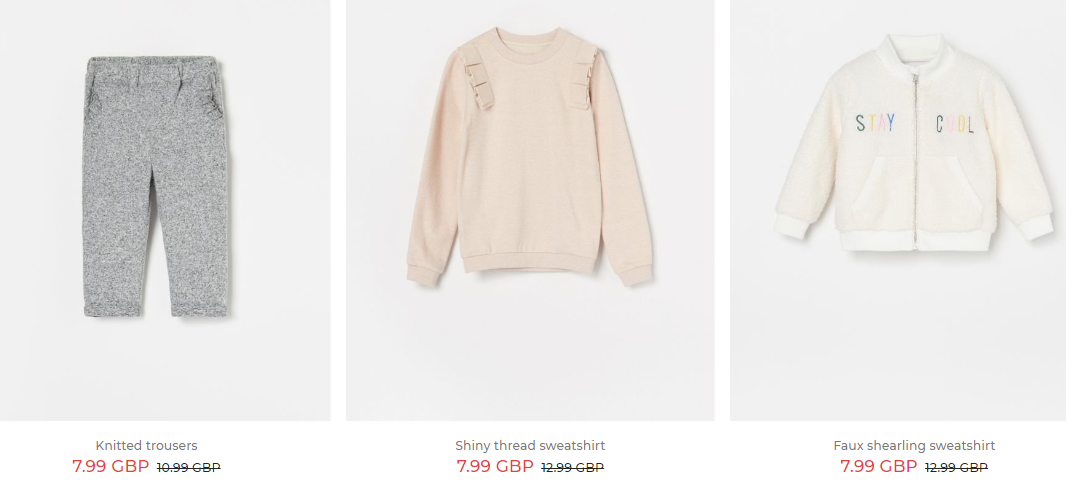The image size is (1066, 497).
Task: Click crossed-out 12.99 GBP under Shiny thread sweatshirt
Action: [x=572, y=468]
